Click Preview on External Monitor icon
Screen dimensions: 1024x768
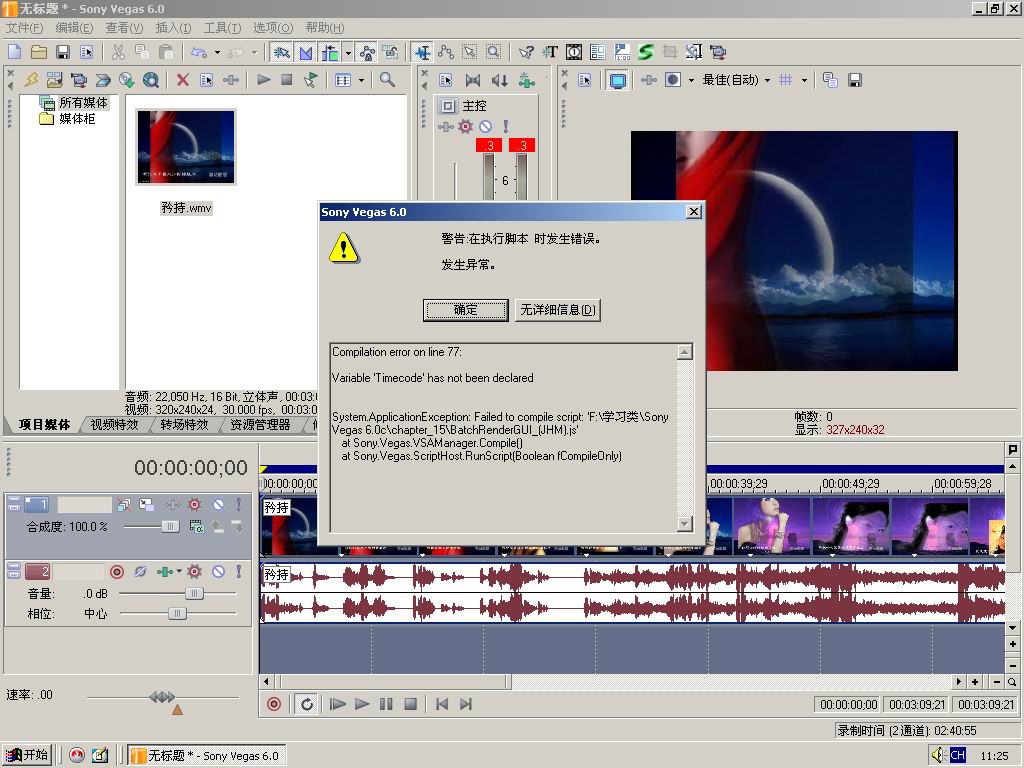tap(617, 80)
